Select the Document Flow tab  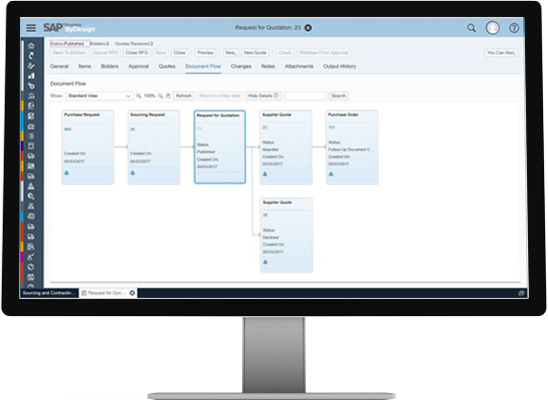click(203, 66)
